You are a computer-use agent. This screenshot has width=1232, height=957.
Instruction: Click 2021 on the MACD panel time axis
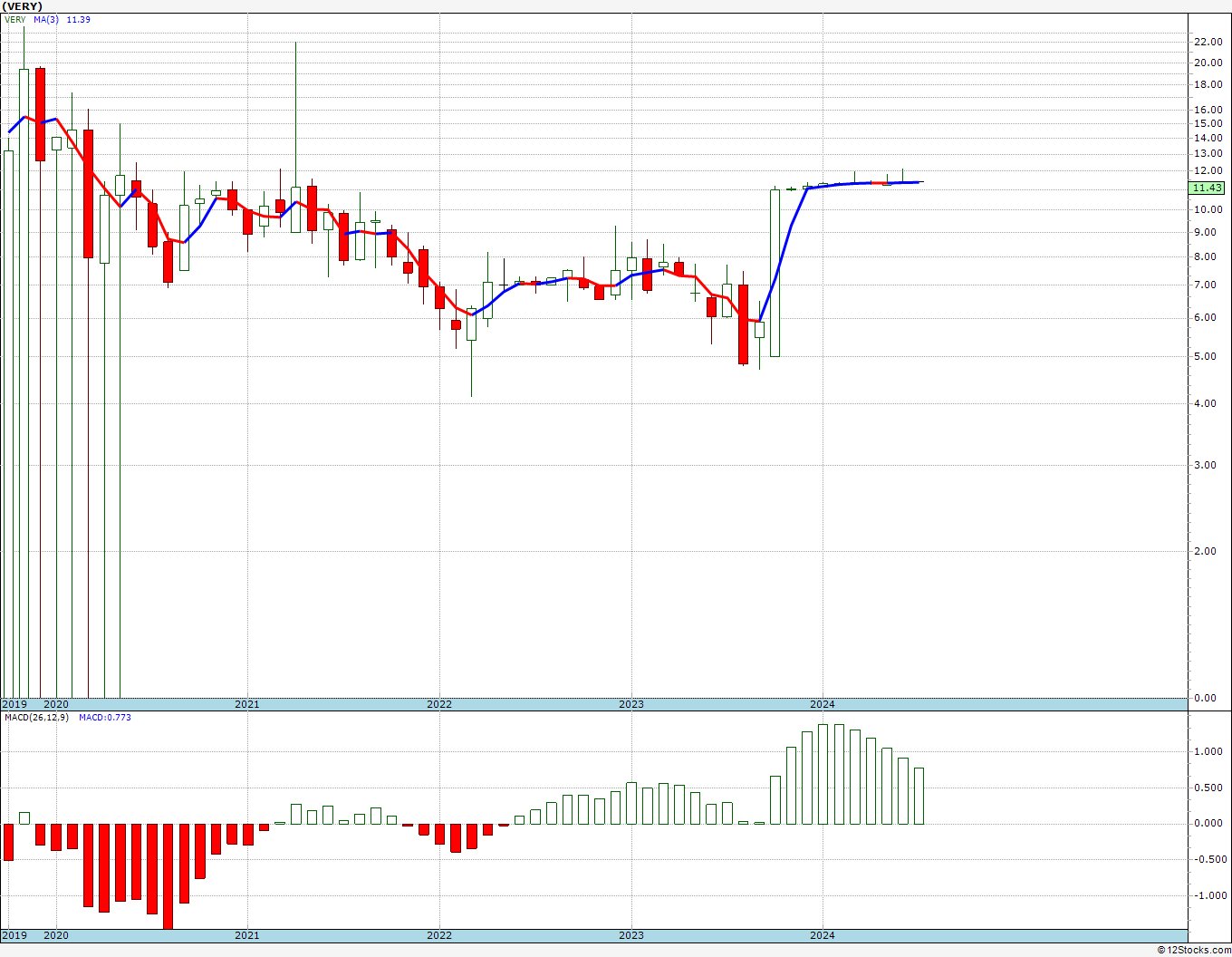[247, 935]
